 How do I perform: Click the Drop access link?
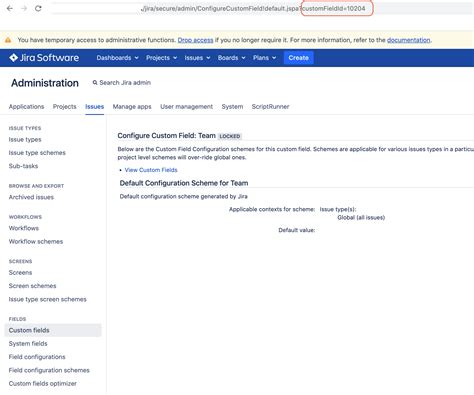coord(195,40)
